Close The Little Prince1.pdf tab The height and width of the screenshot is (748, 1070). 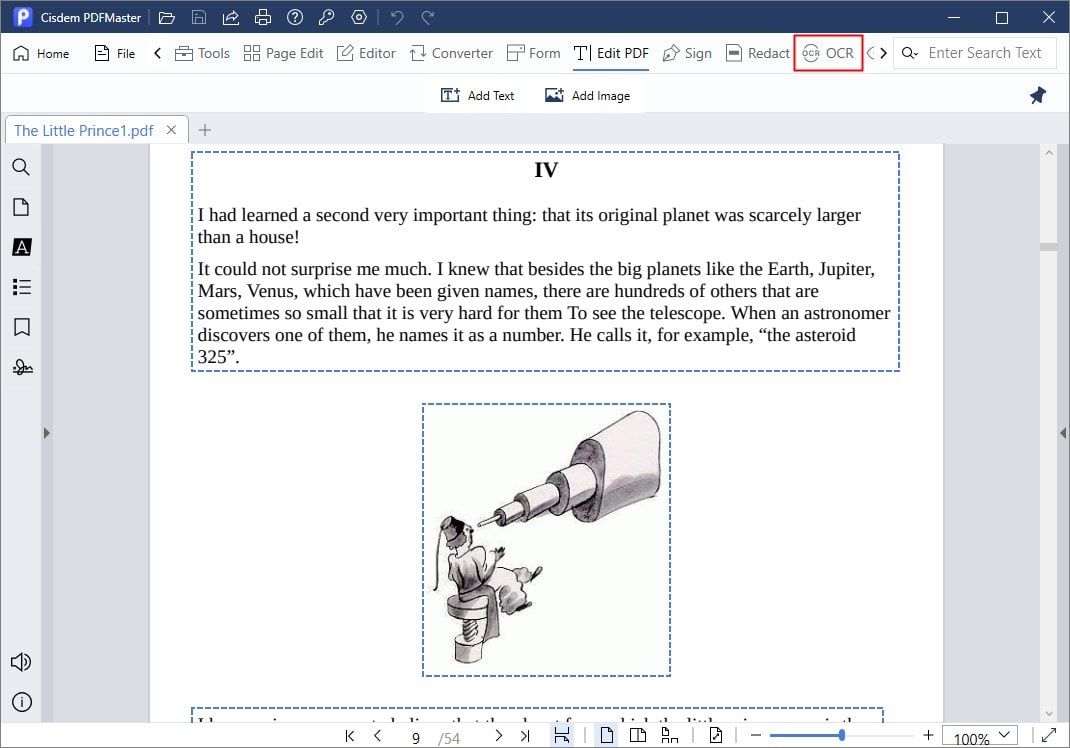[x=171, y=130]
